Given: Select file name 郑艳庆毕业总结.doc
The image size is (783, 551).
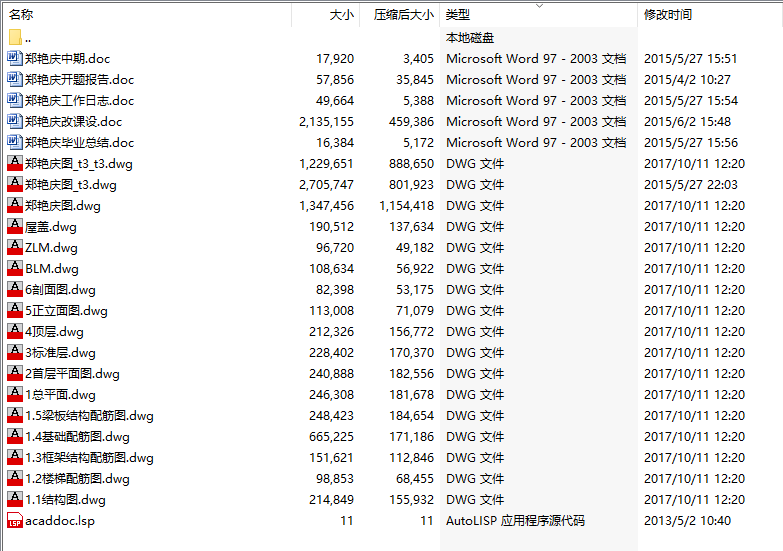Looking at the screenshot, I should 79,143.
